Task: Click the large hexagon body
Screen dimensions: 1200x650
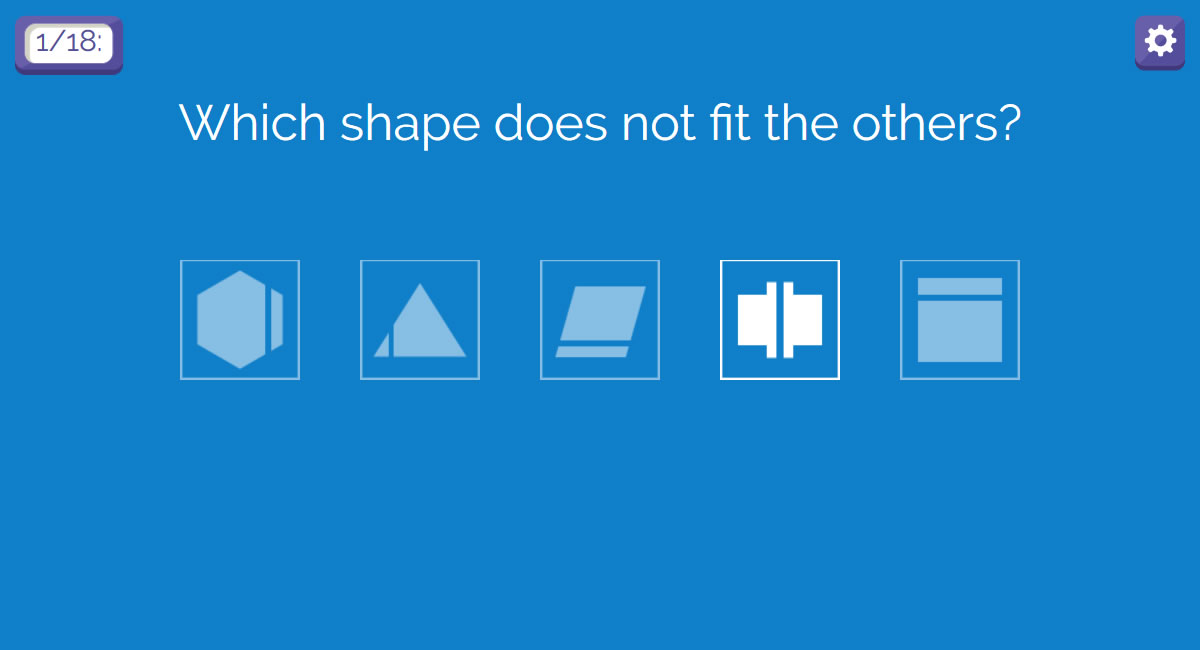Action: click(x=232, y=320)
